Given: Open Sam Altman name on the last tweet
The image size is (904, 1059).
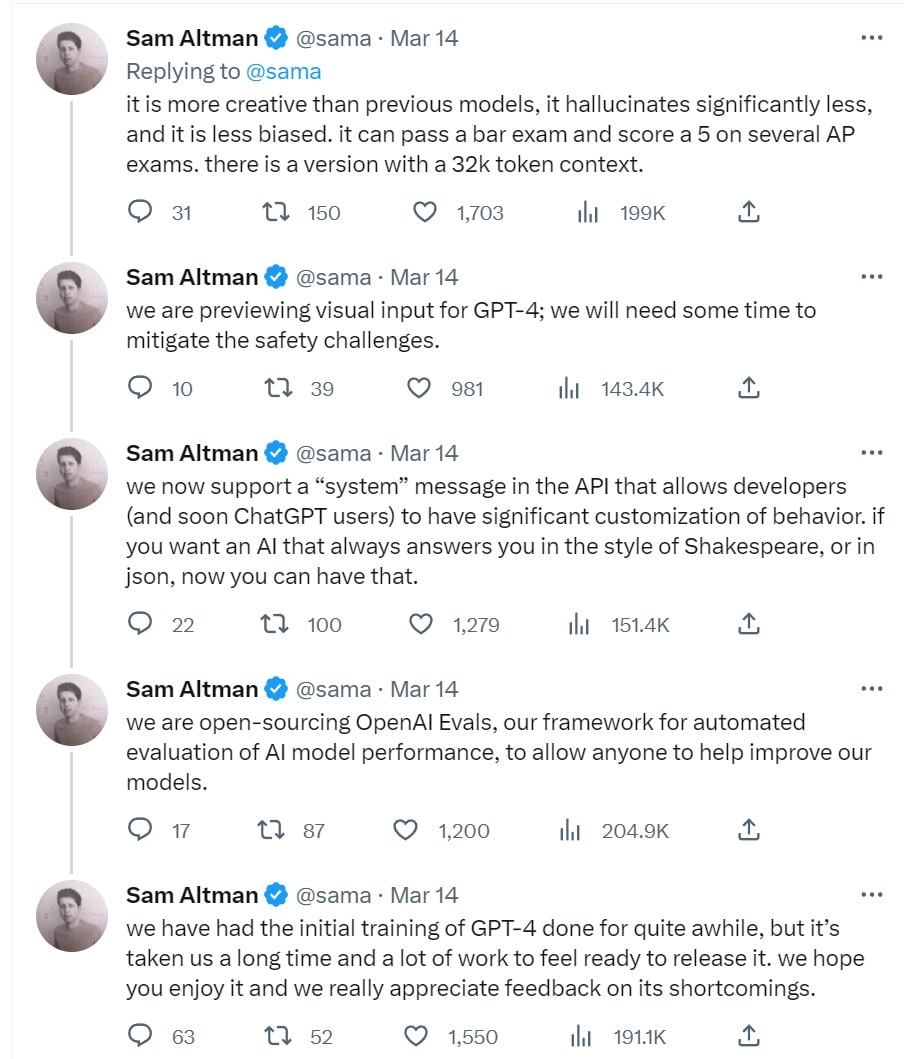Looking at the screenshot, I should click(x=192, y=895).
